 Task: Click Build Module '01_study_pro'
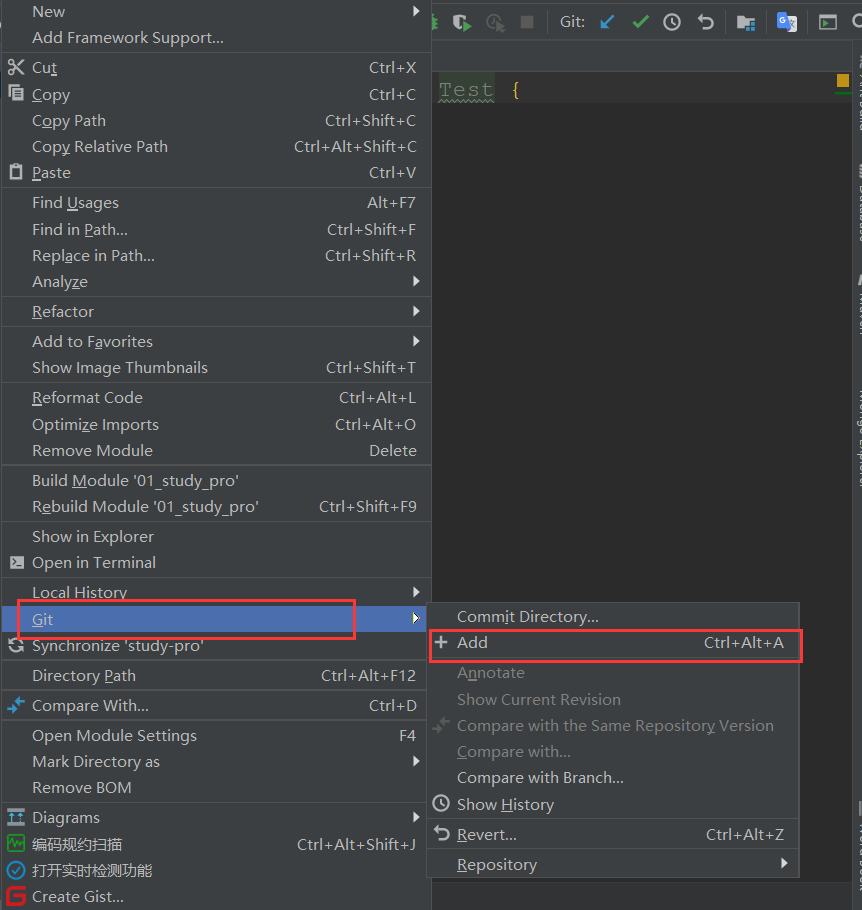pyautogui.click(x=217, y=481)
